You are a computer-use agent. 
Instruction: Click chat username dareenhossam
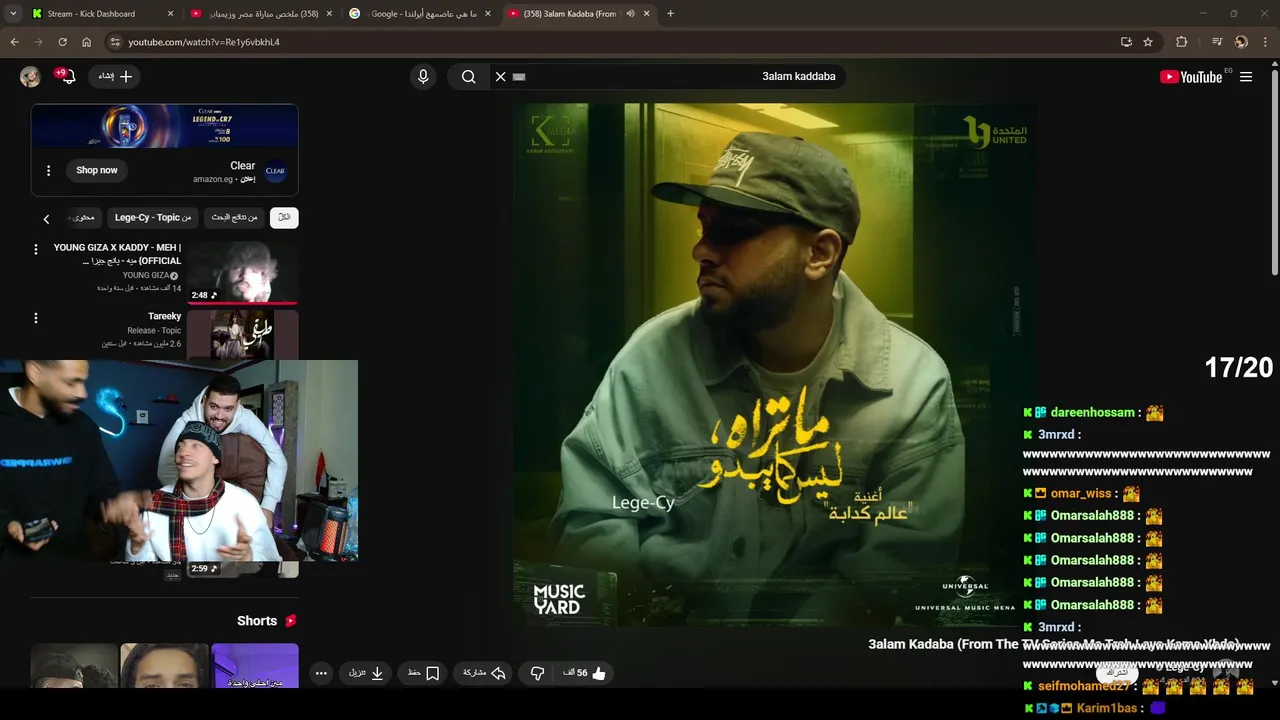pos(1092,412)
